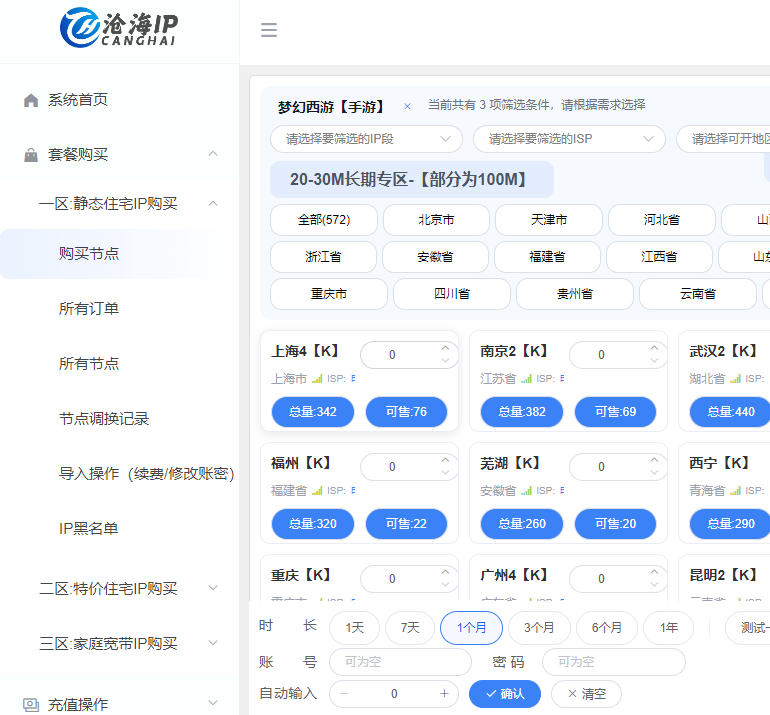Click 可售:76 on 上海4 card
Screen dimensions: 770x715
[407, 412]
